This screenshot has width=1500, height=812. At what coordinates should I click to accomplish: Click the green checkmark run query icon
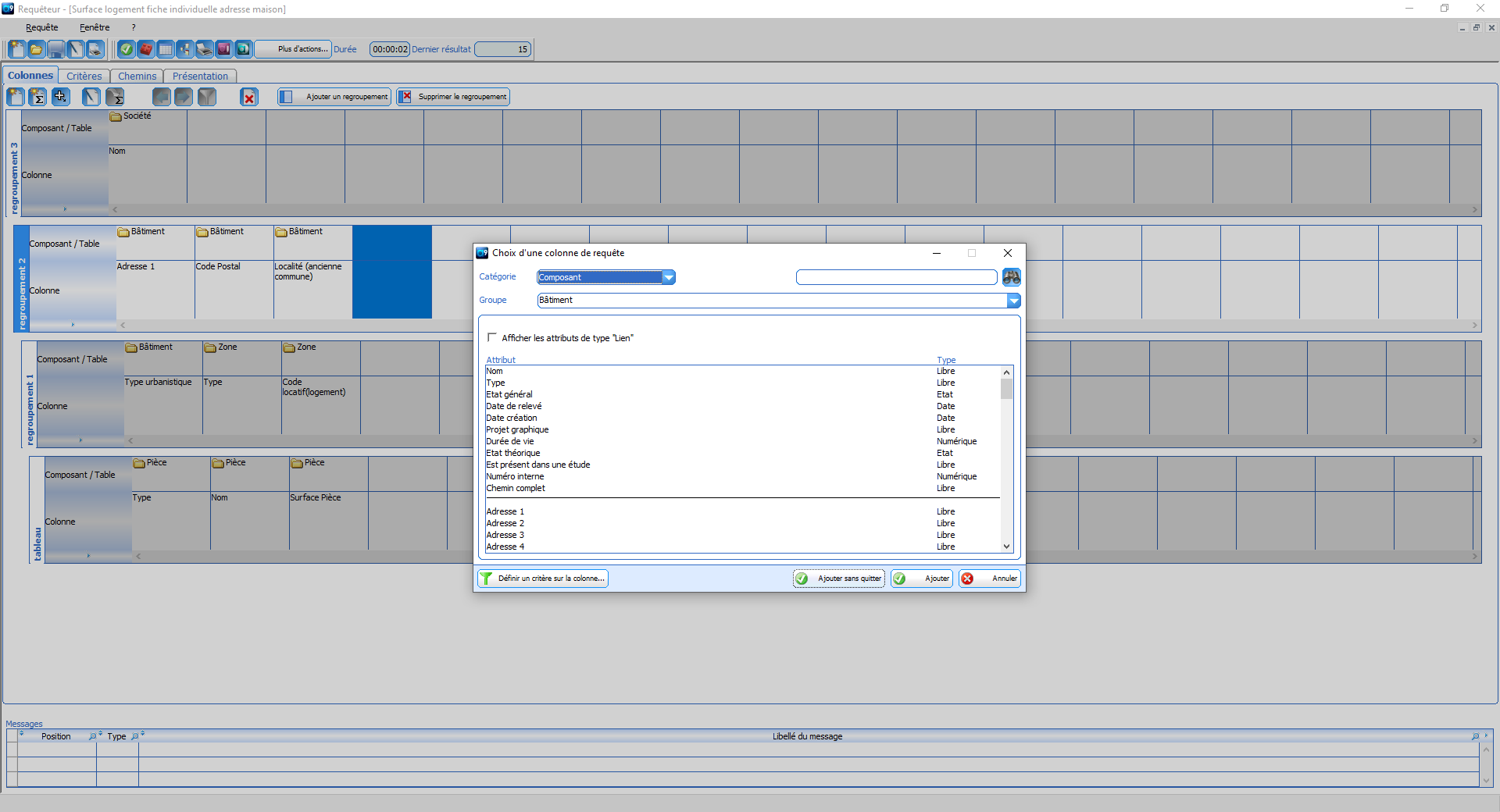pos(126,49)
